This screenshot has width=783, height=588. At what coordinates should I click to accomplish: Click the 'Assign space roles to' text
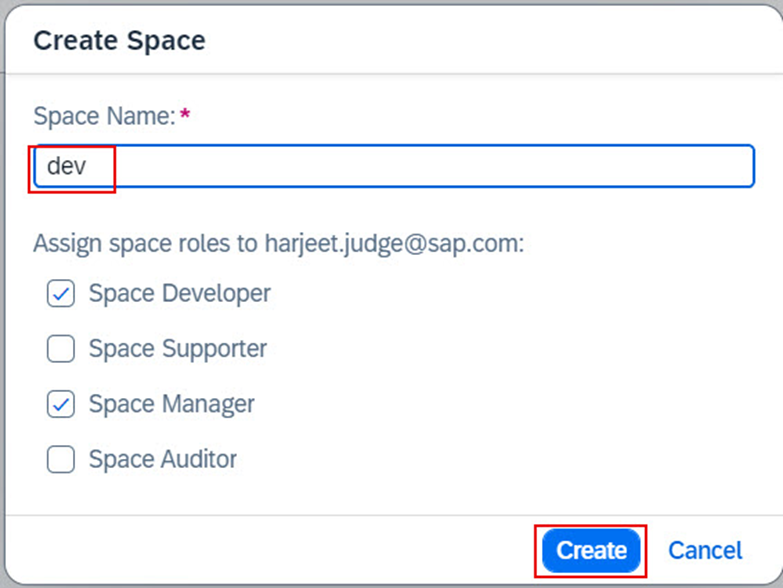tap(146, 243)
